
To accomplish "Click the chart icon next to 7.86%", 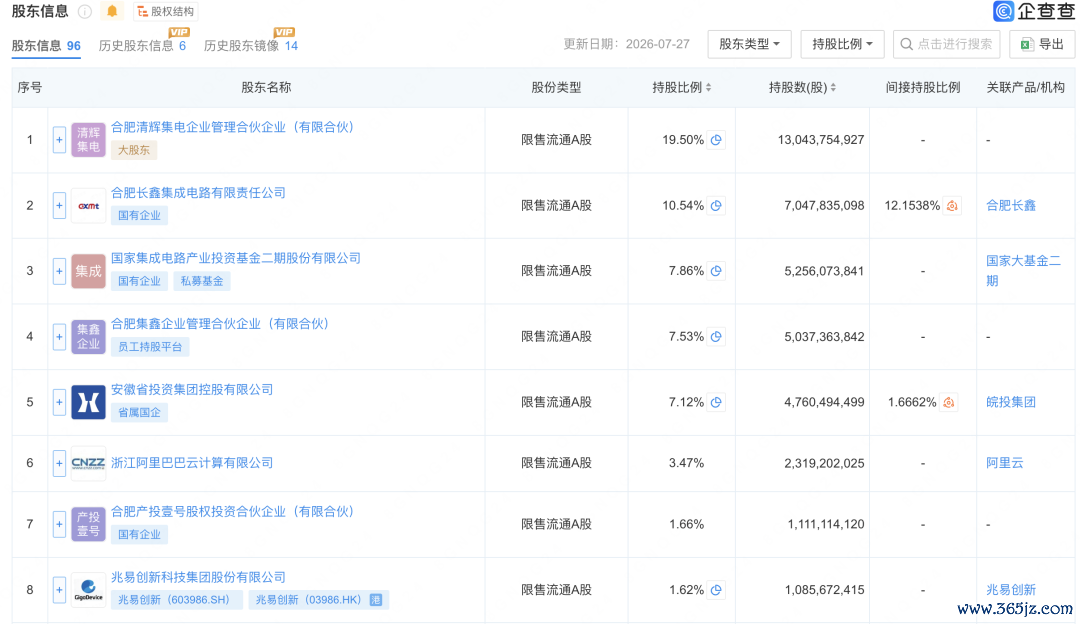I will [716, 271].
